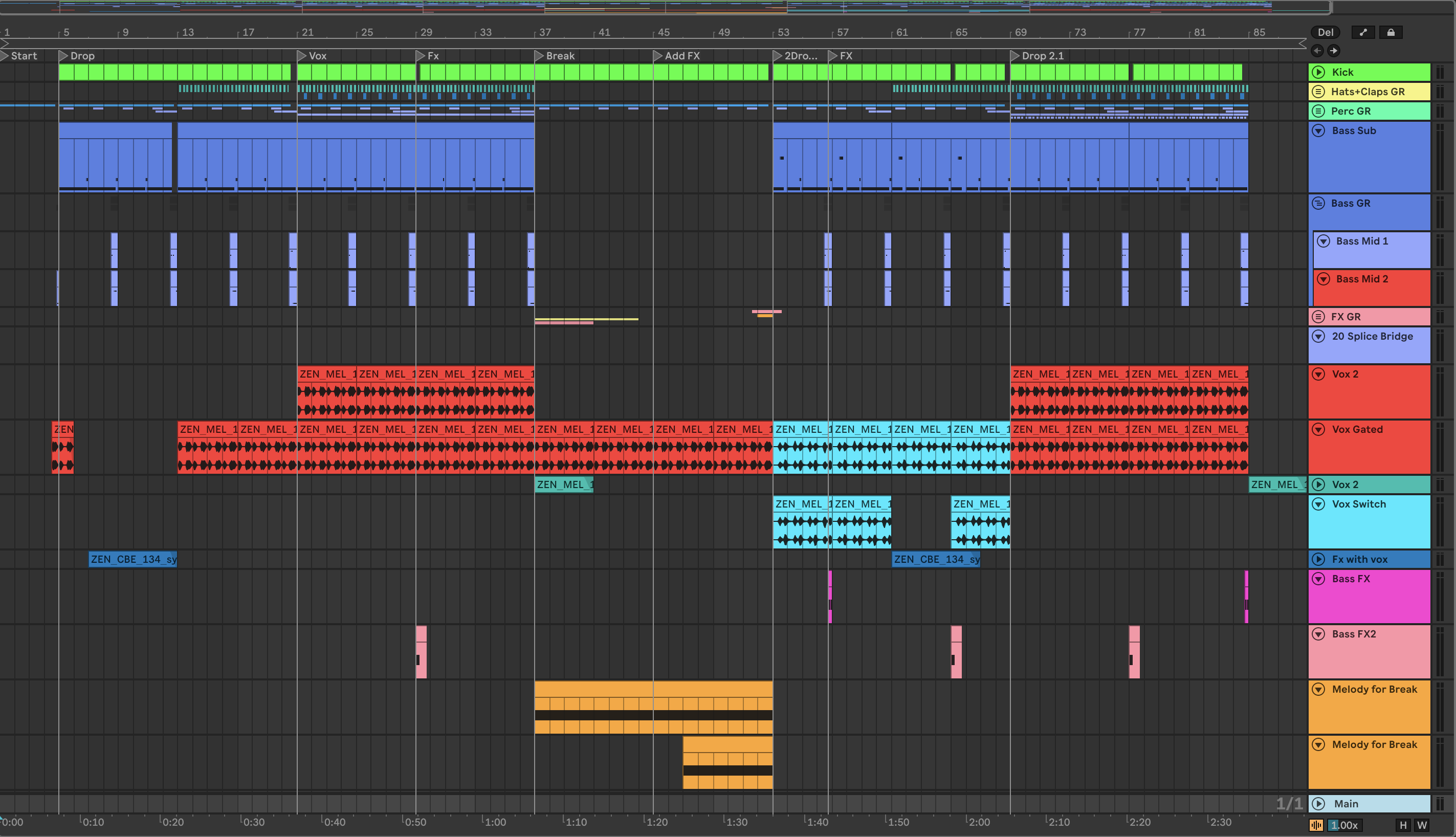Unfold the Hats+Claps GR group icon
Image resolution: width=1456 pixels, height=837 pixels.
1318,92
